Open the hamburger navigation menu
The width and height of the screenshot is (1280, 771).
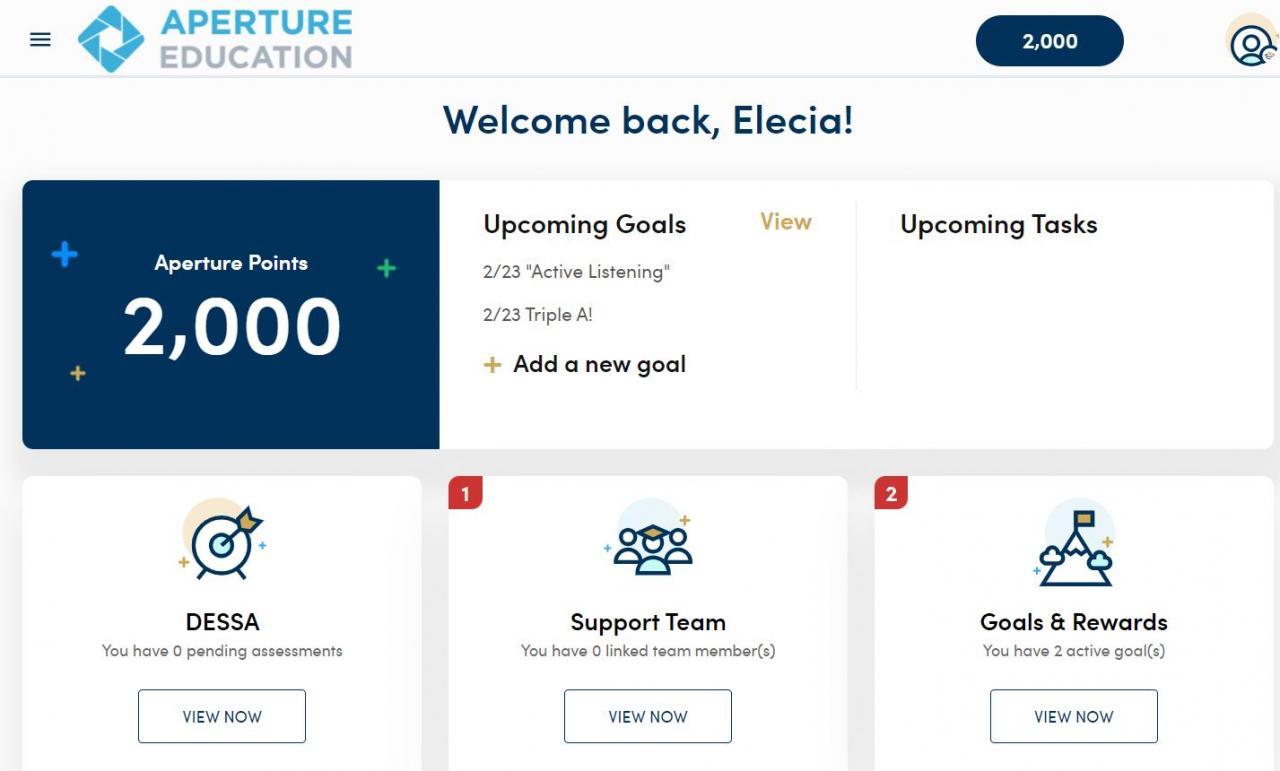[x=40, y=40]
